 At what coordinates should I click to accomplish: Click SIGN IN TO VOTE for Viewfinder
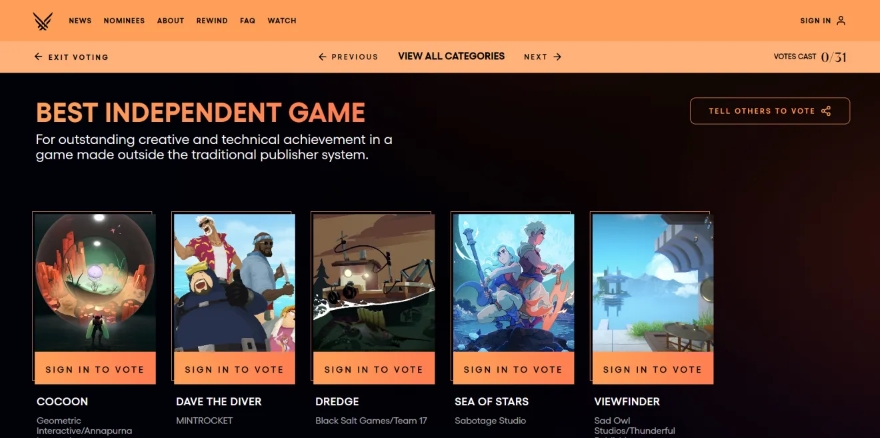(x=653, y=369)
